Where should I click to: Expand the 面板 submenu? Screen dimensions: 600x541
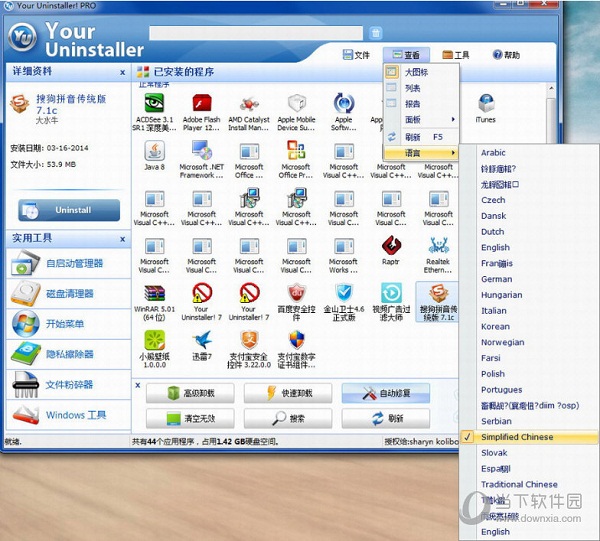[x=421, y=119]
